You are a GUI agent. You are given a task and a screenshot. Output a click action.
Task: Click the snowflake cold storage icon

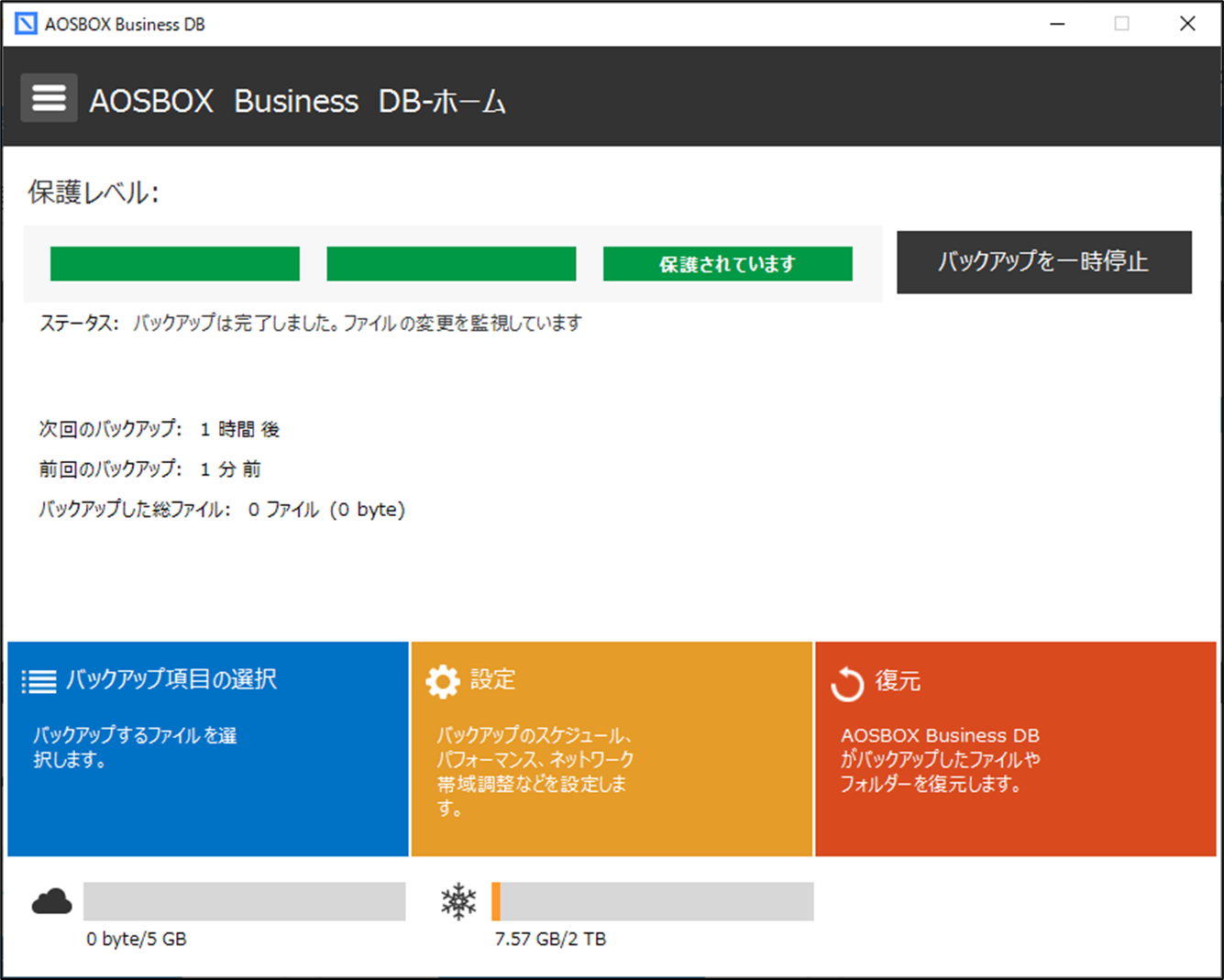(458, 901)
